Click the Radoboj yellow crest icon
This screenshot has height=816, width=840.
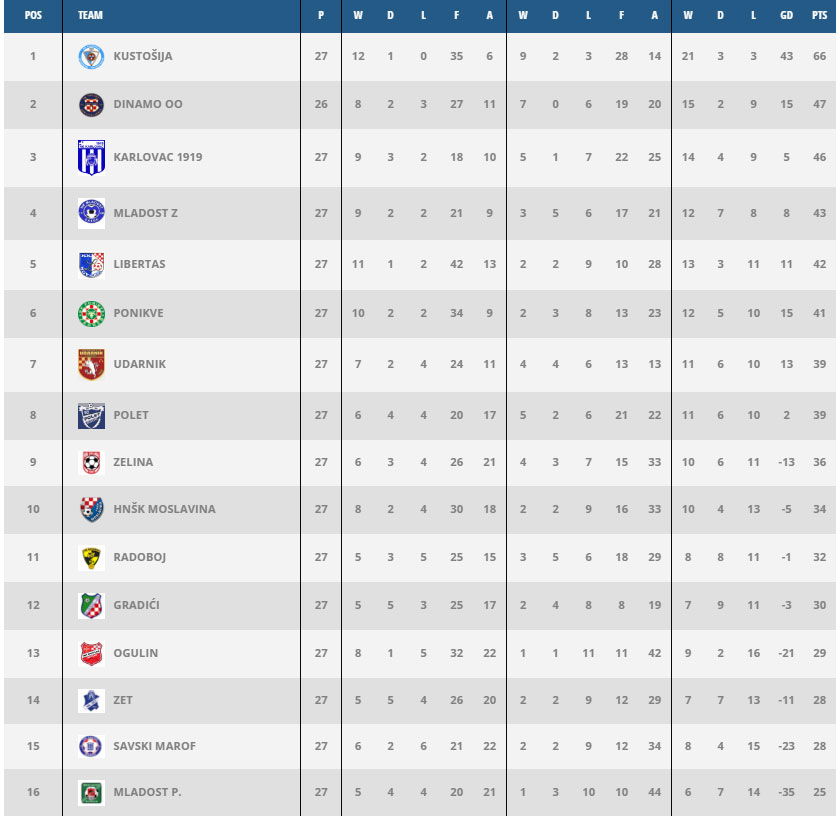tap(91, 558)
